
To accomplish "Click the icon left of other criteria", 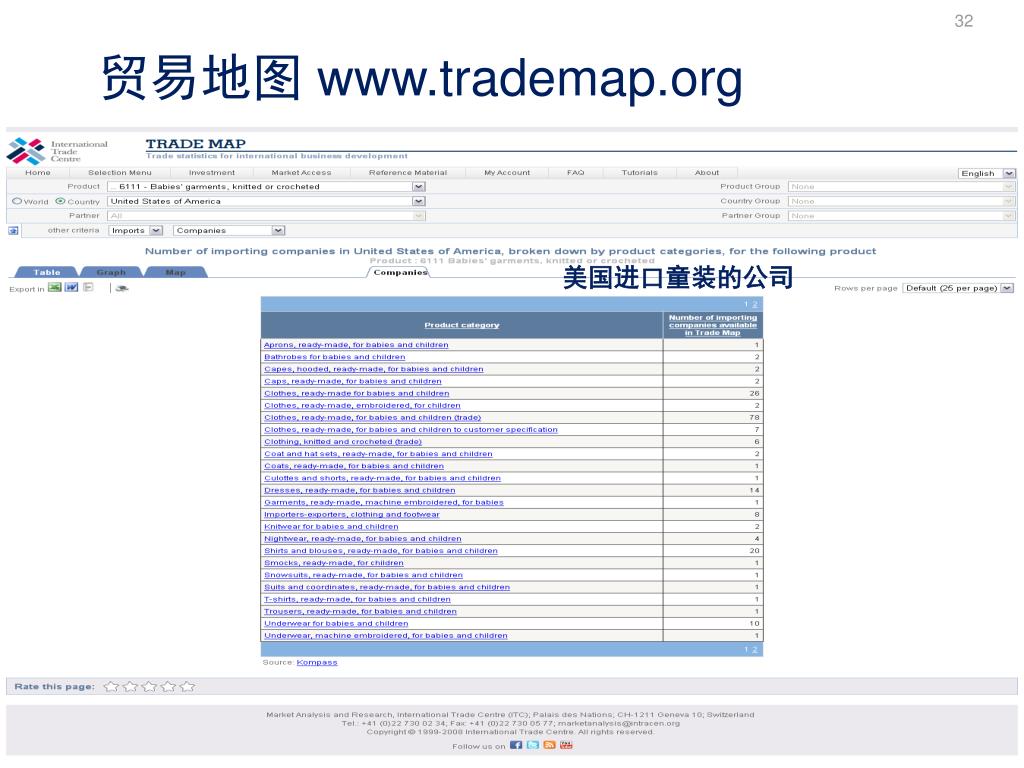I will point(13,231).
